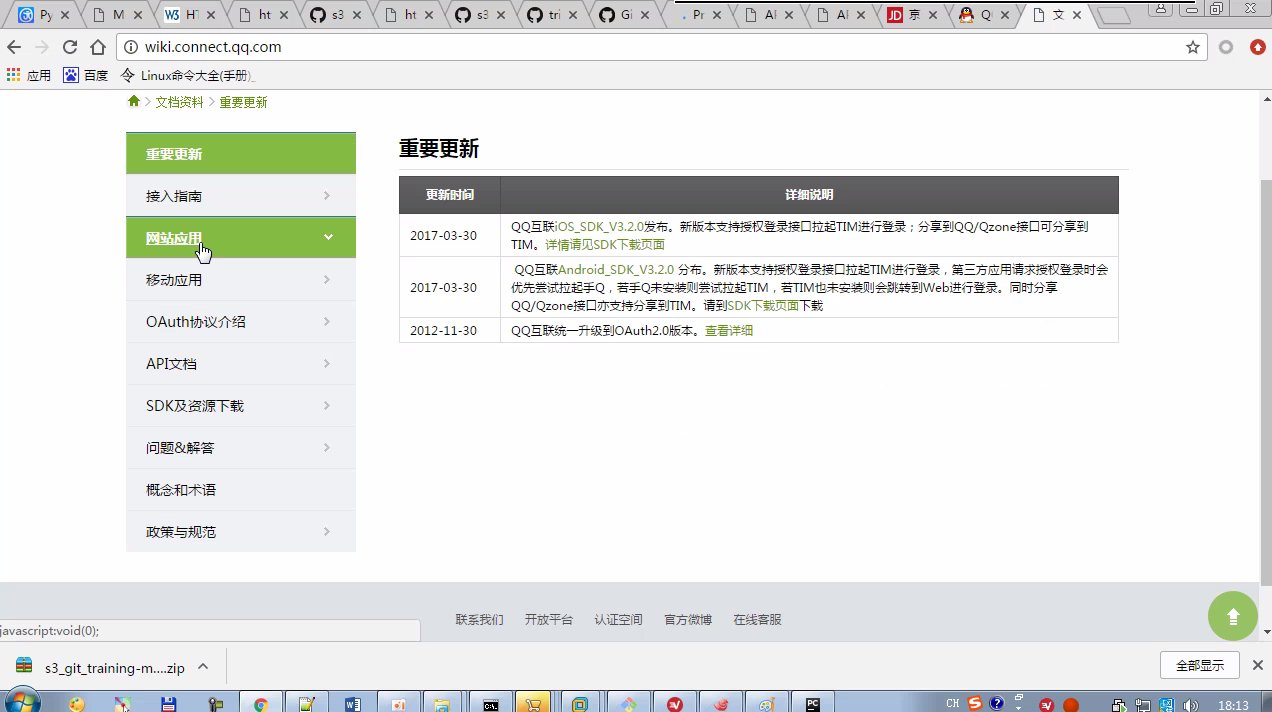The height and width of the screenshot is (712, 1272).
Task: Open Android_SDK_V3.2.0 link
Action: pyautogui.click(x=616, y=270)
